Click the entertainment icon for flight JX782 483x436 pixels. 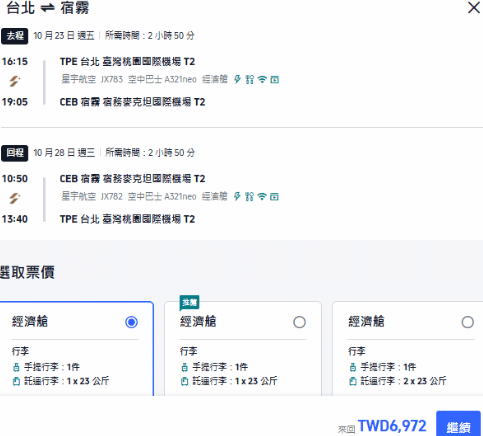(274, 197)
